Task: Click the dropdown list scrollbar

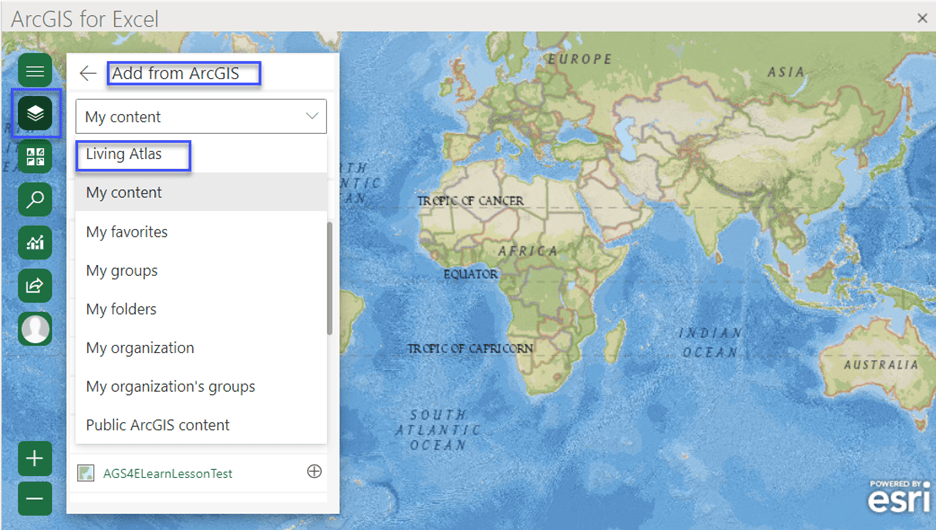Action: click(x=330, y=278)
